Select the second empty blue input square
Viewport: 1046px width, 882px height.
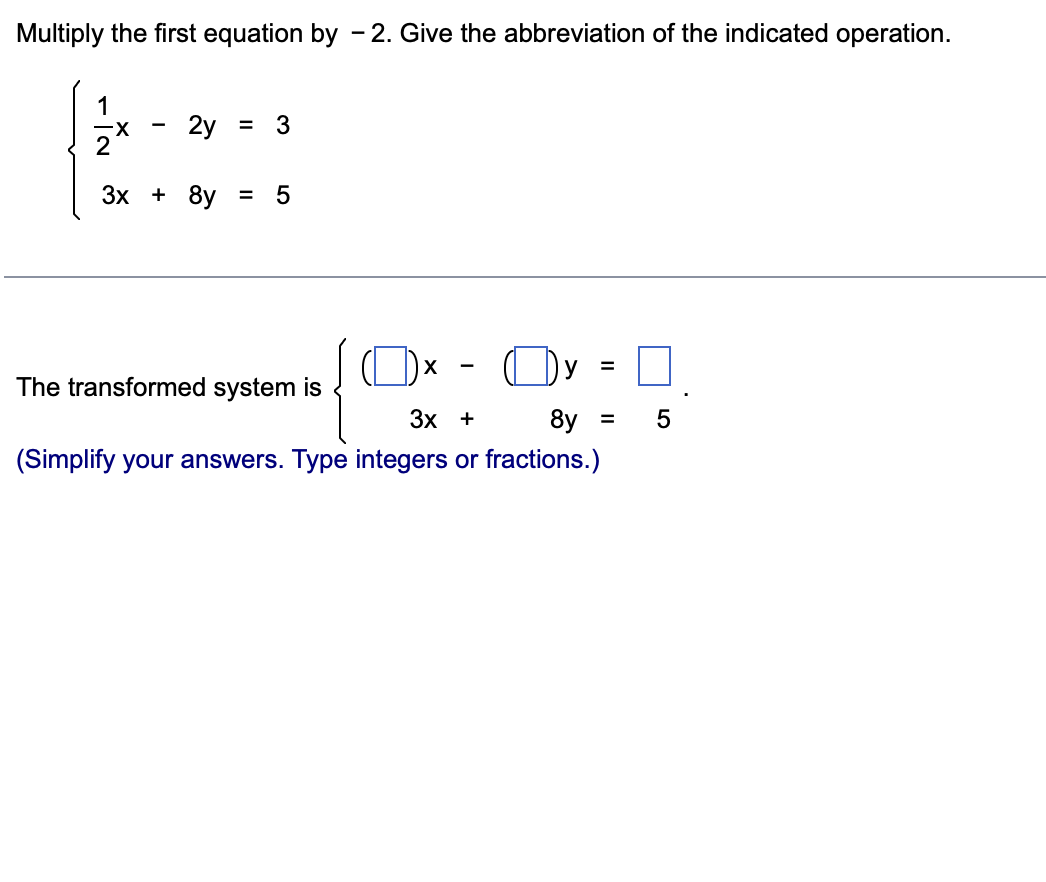tap(530, 365)
